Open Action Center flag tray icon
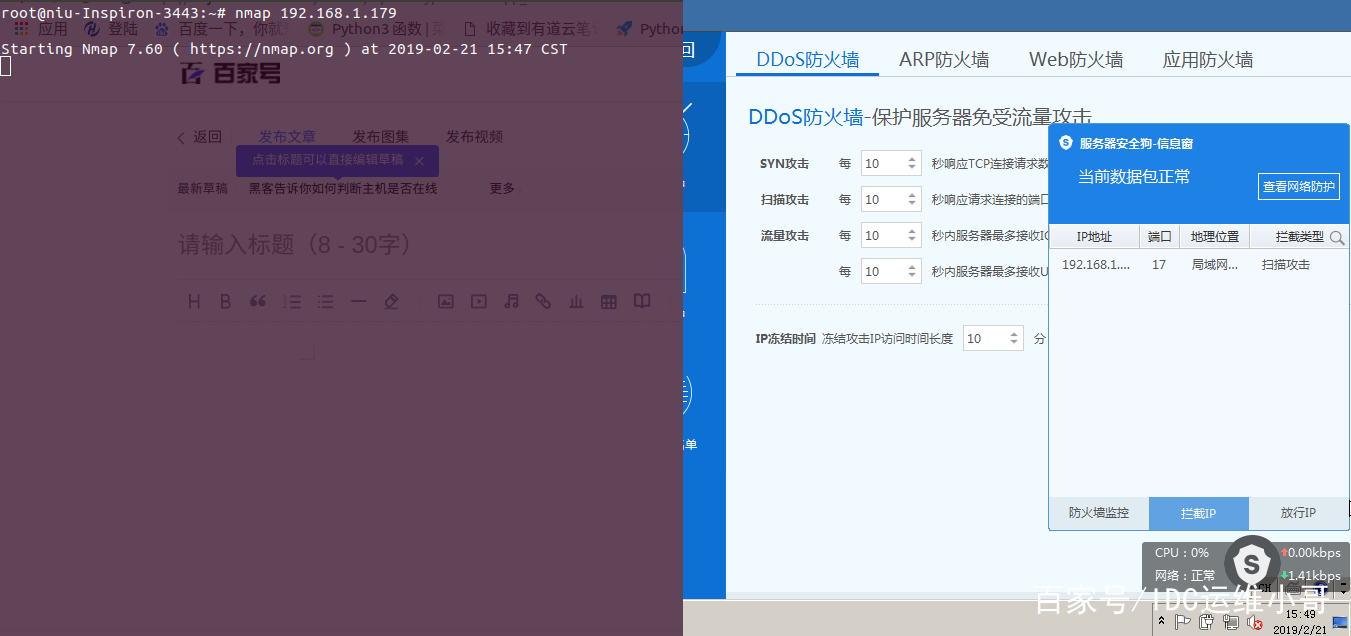The width and height of the screenshot is (1351, 636). 1182,622
